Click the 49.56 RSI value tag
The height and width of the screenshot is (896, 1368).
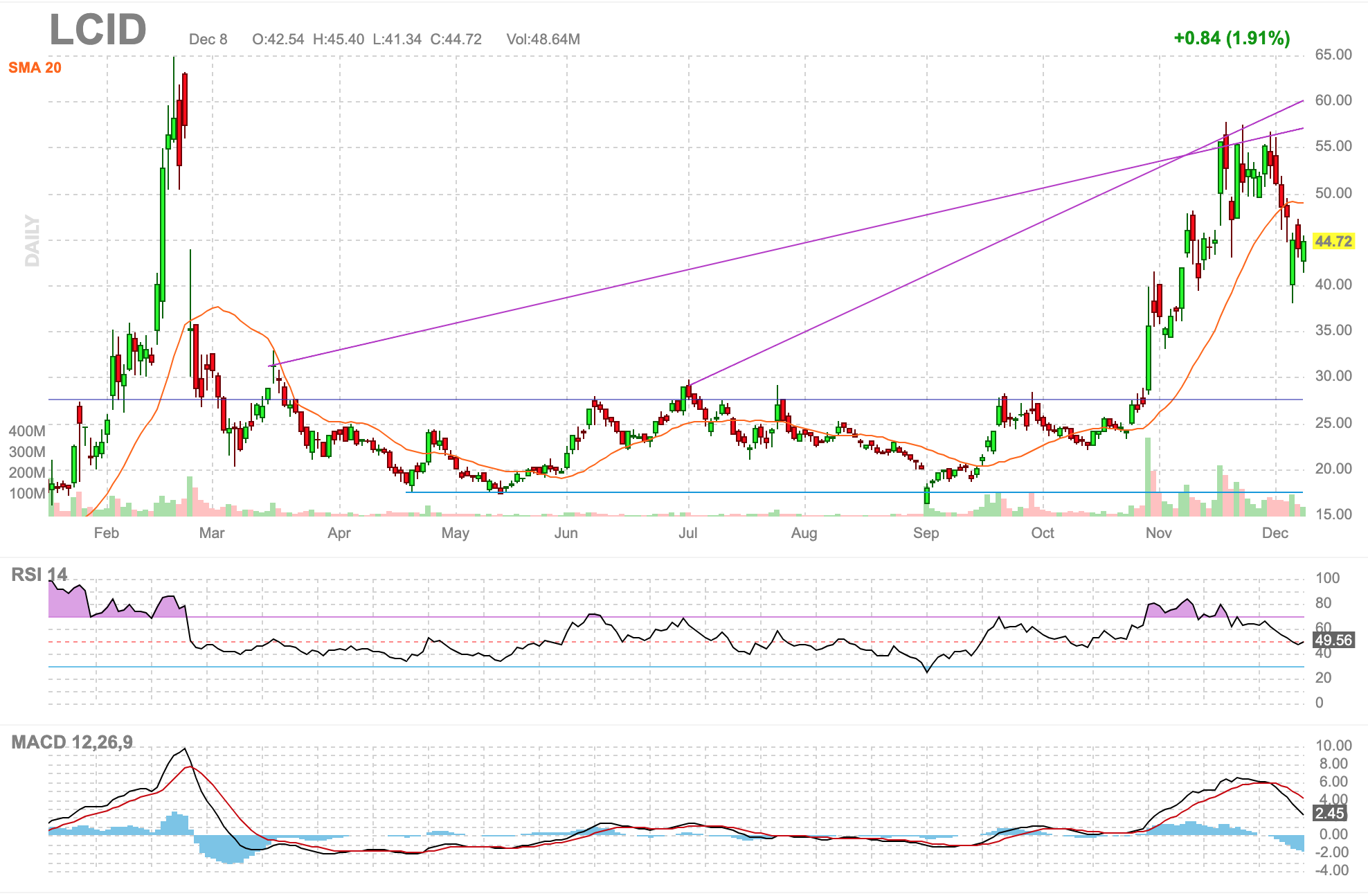tap(1333, 640)
